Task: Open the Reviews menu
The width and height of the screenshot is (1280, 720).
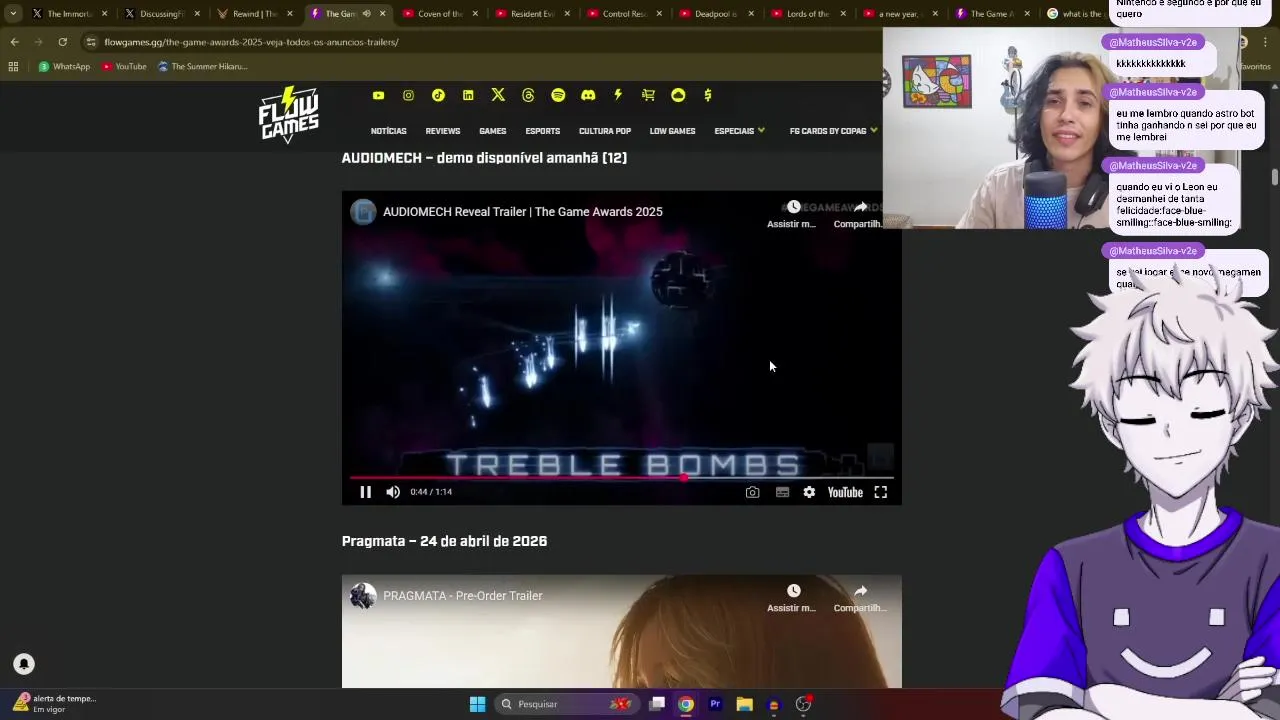Action: 443,131
